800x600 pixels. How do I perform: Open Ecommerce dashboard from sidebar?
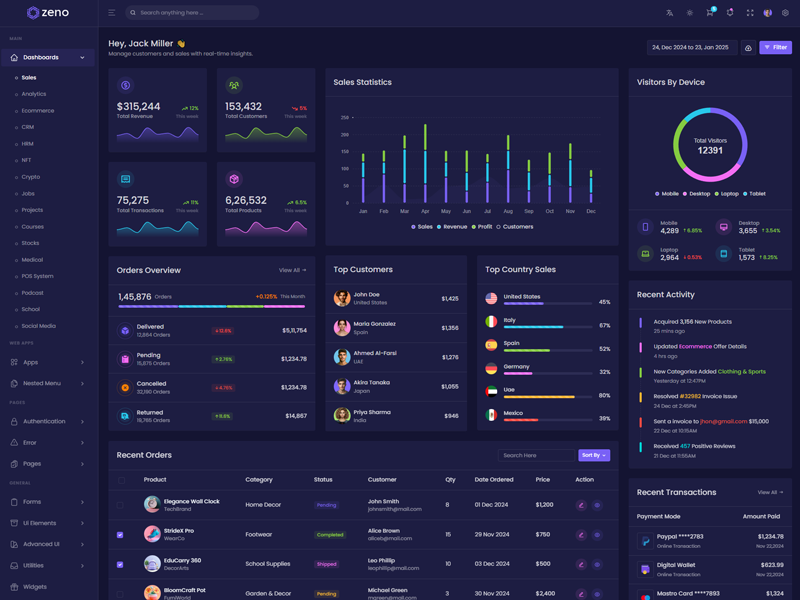[38, 111]
